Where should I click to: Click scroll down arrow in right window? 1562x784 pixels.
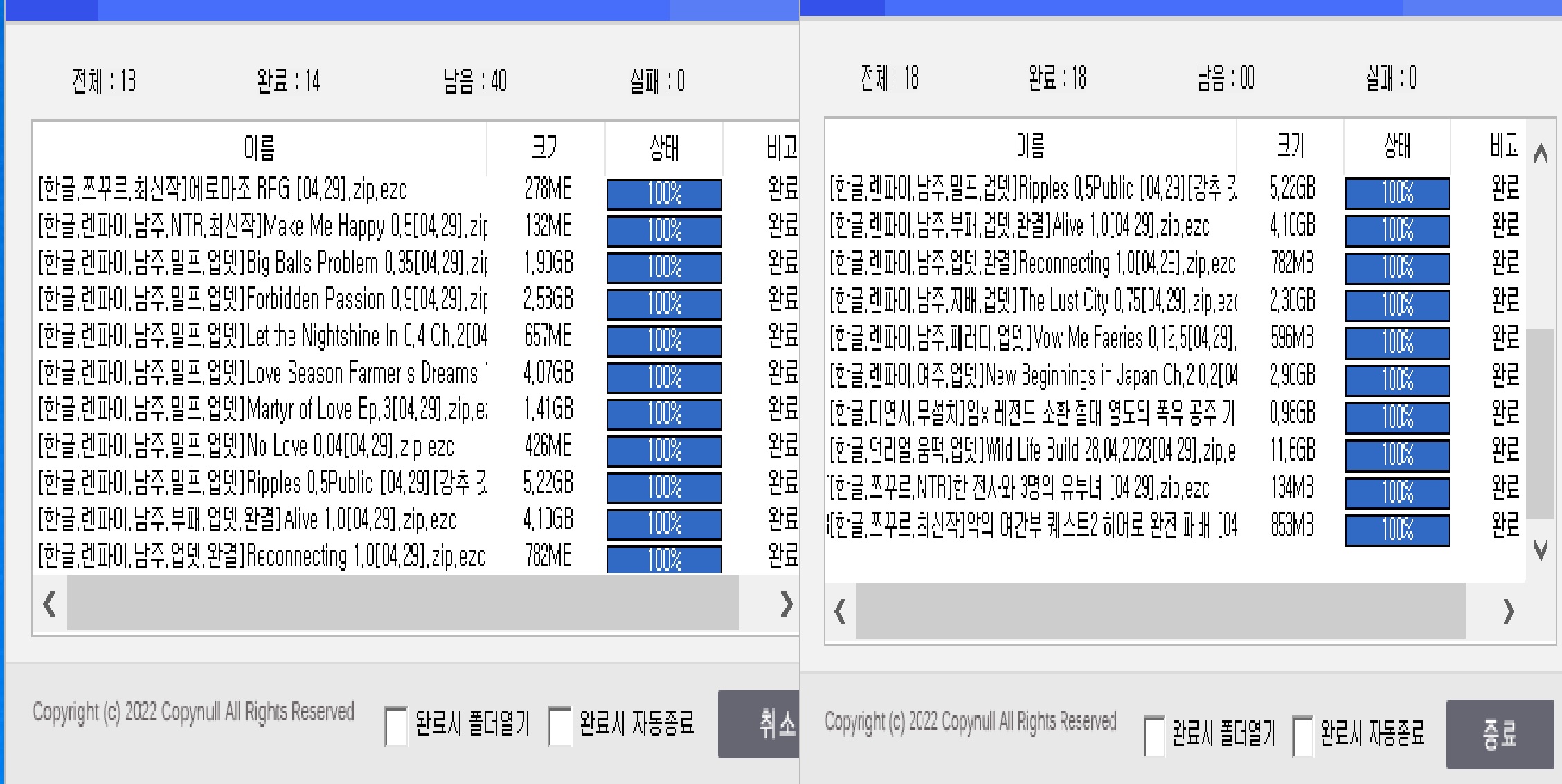pos(1541,551)
